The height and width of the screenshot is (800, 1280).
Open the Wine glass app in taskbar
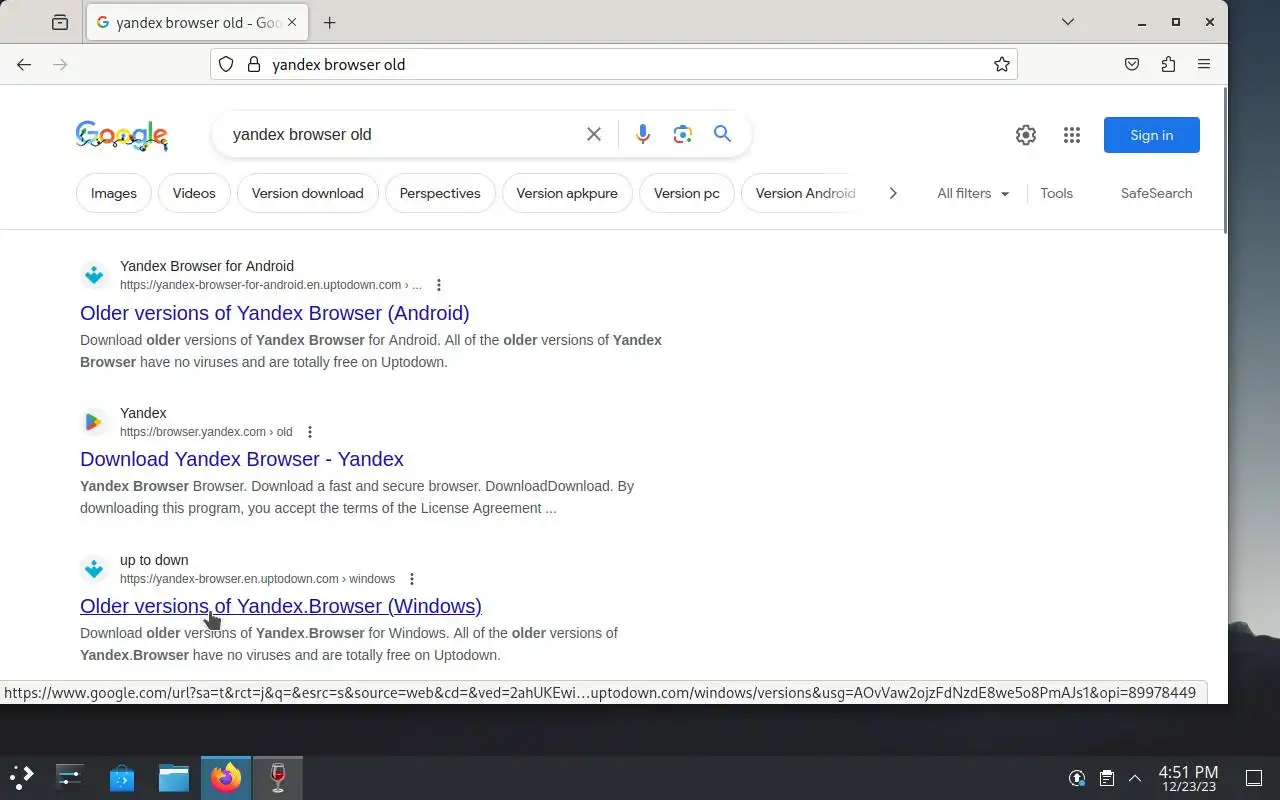[278, 777]
